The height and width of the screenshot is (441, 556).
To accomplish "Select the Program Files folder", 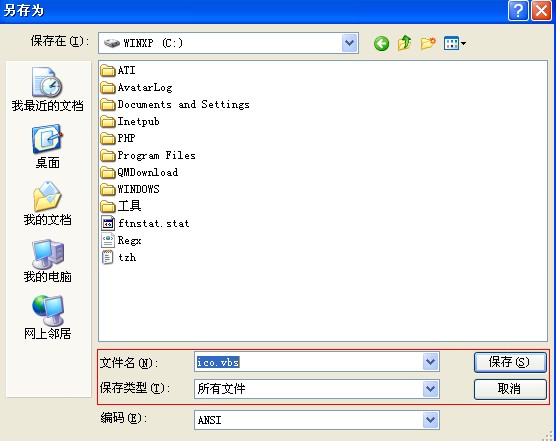I will click(148, 155).
